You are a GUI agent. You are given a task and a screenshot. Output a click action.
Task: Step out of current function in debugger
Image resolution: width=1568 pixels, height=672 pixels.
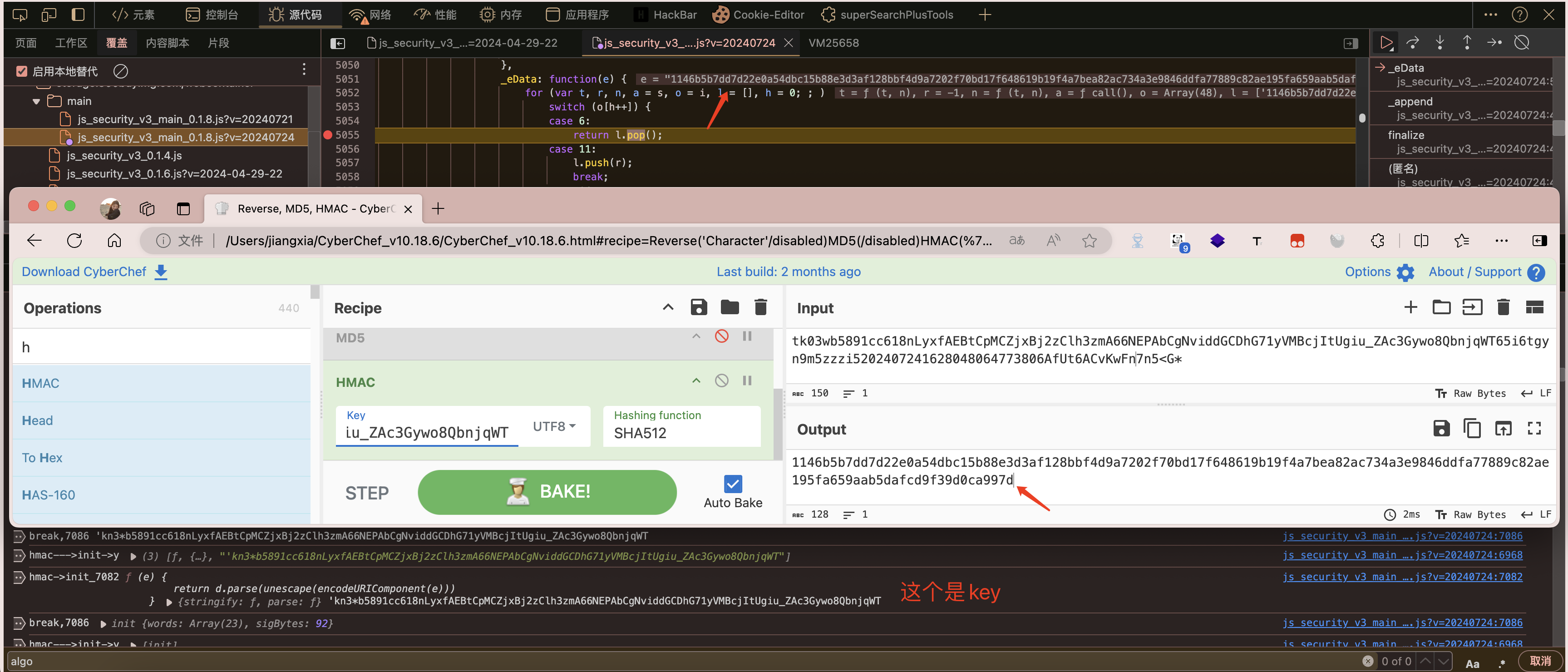pos(1466,43)
